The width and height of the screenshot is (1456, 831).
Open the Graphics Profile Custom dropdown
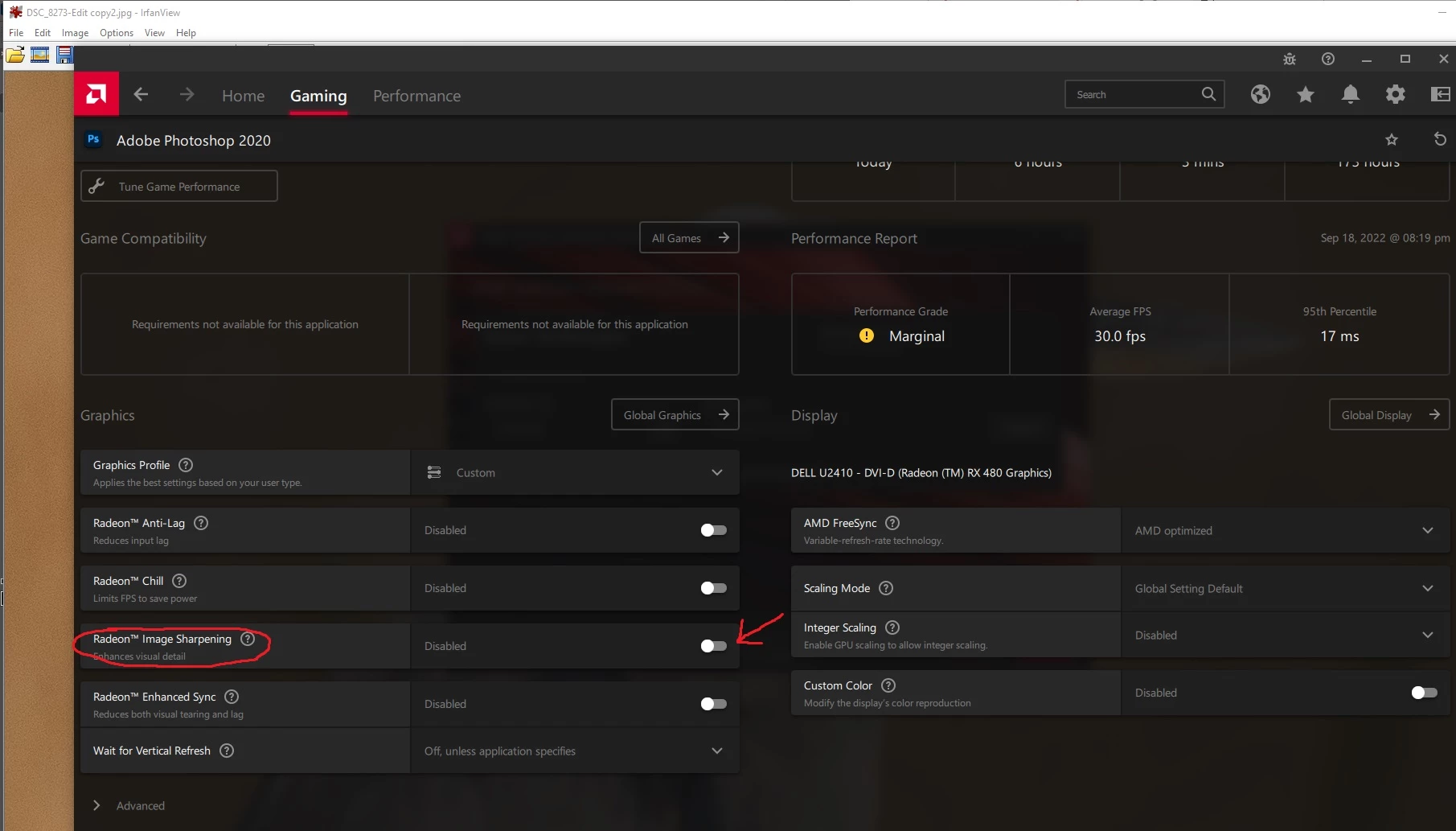click(x=575, y=472)
